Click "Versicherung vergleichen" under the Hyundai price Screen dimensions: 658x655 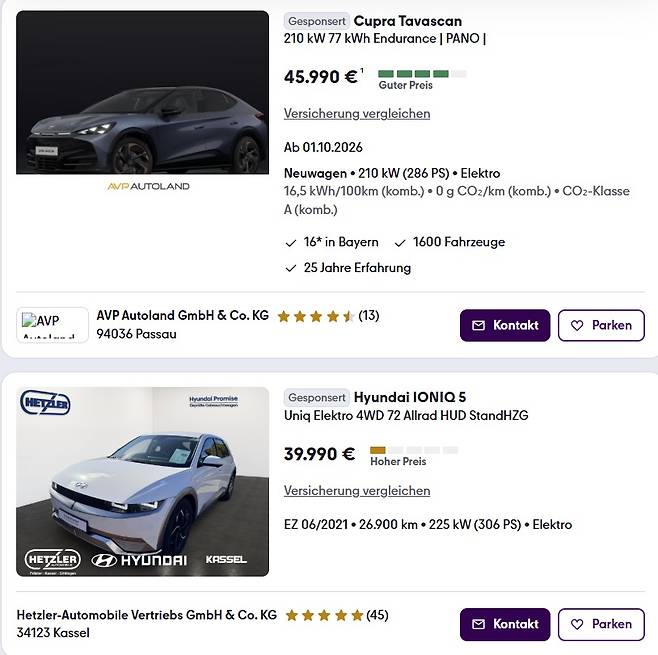tap(357, 491)
